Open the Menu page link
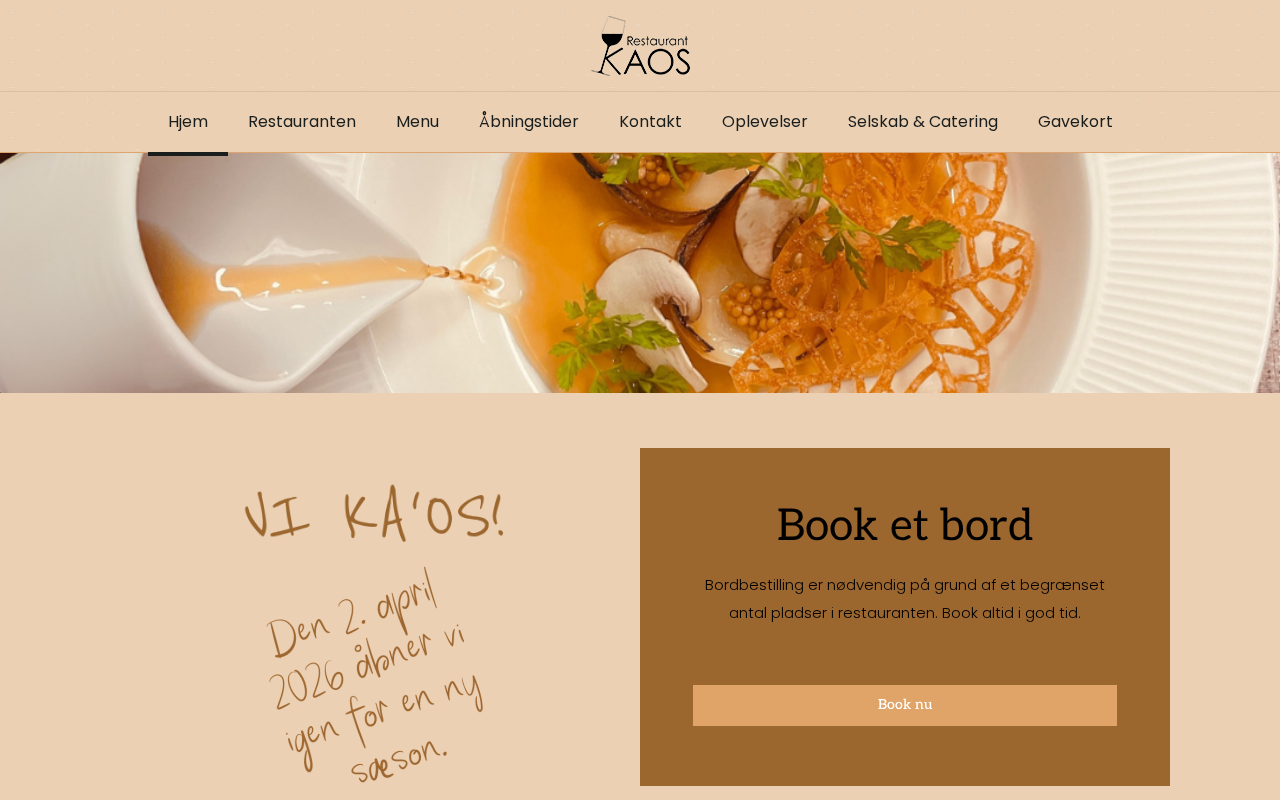1280x800 pixels. pos(417,122)
